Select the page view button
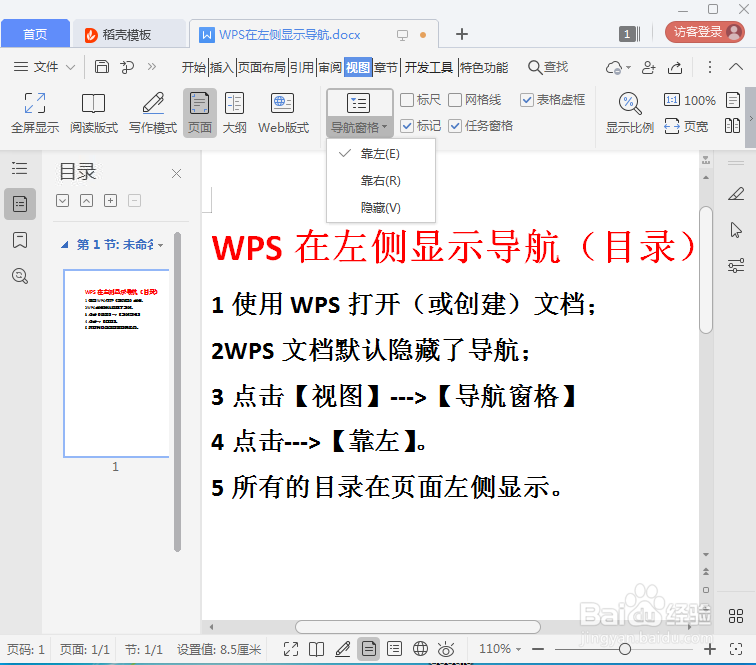 coord(200,113)
